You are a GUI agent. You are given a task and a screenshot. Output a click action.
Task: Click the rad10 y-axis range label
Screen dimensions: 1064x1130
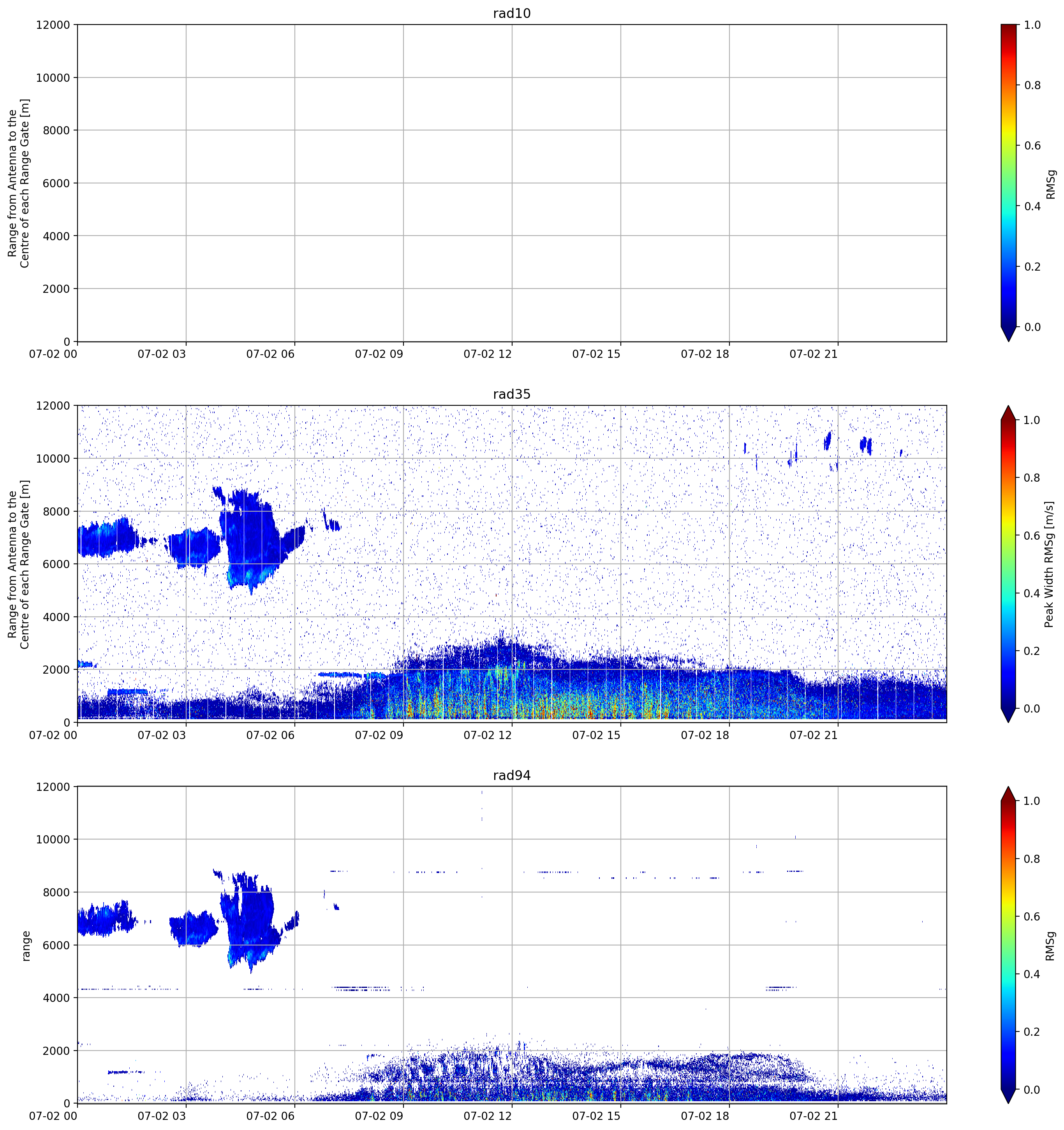[19, 183]
